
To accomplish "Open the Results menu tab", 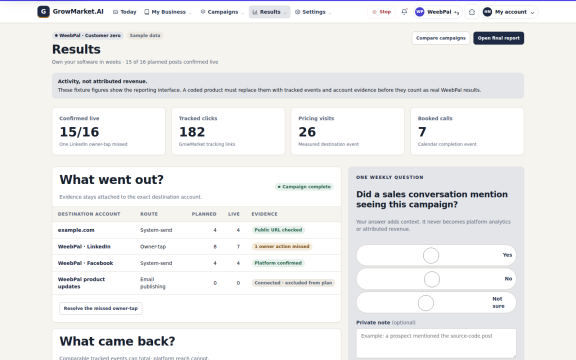I will [270, 12].
